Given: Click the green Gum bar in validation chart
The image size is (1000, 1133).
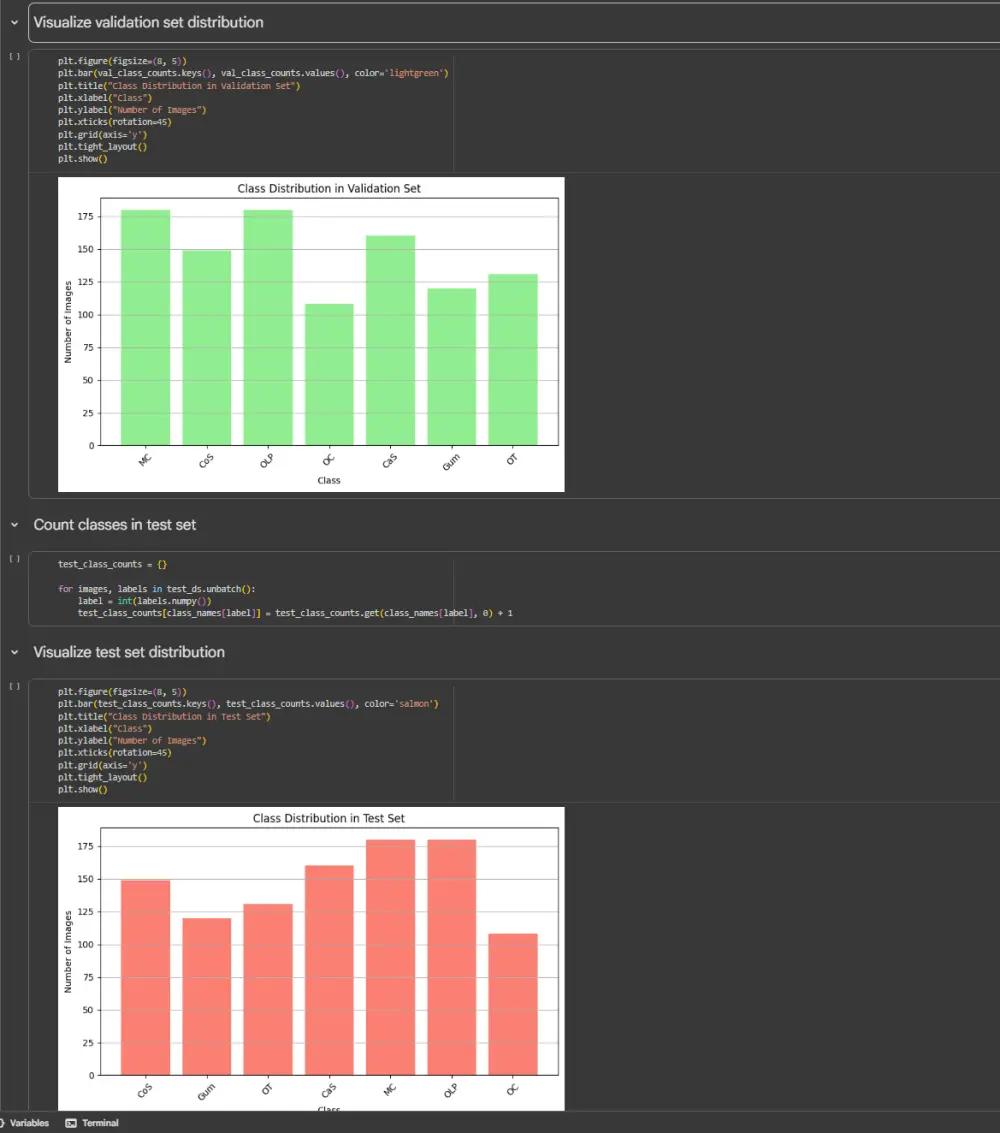Looking at the screenshot, I should (x=452, y=366).
